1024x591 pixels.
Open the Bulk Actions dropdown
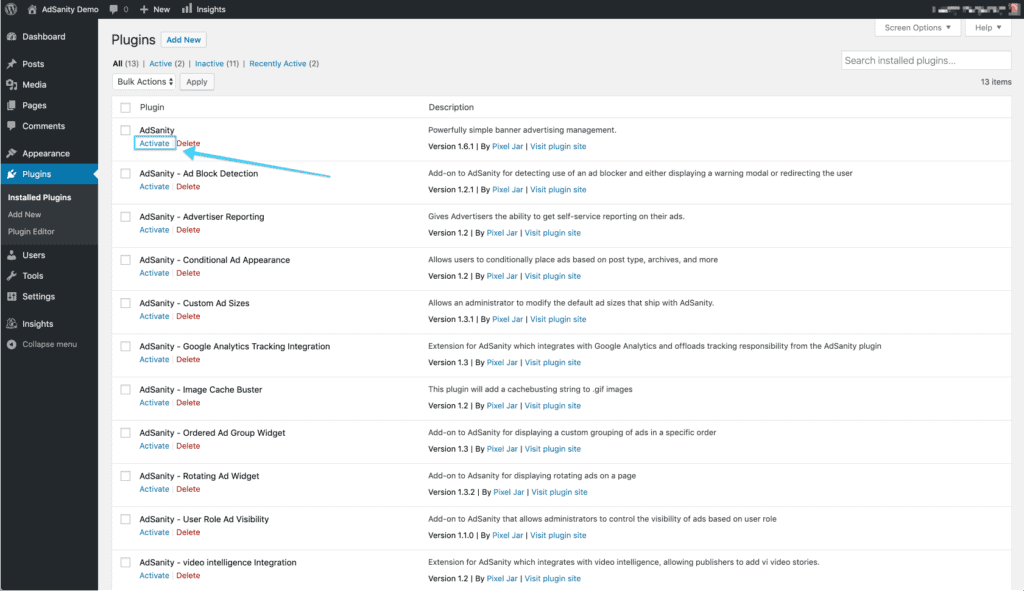143,81
